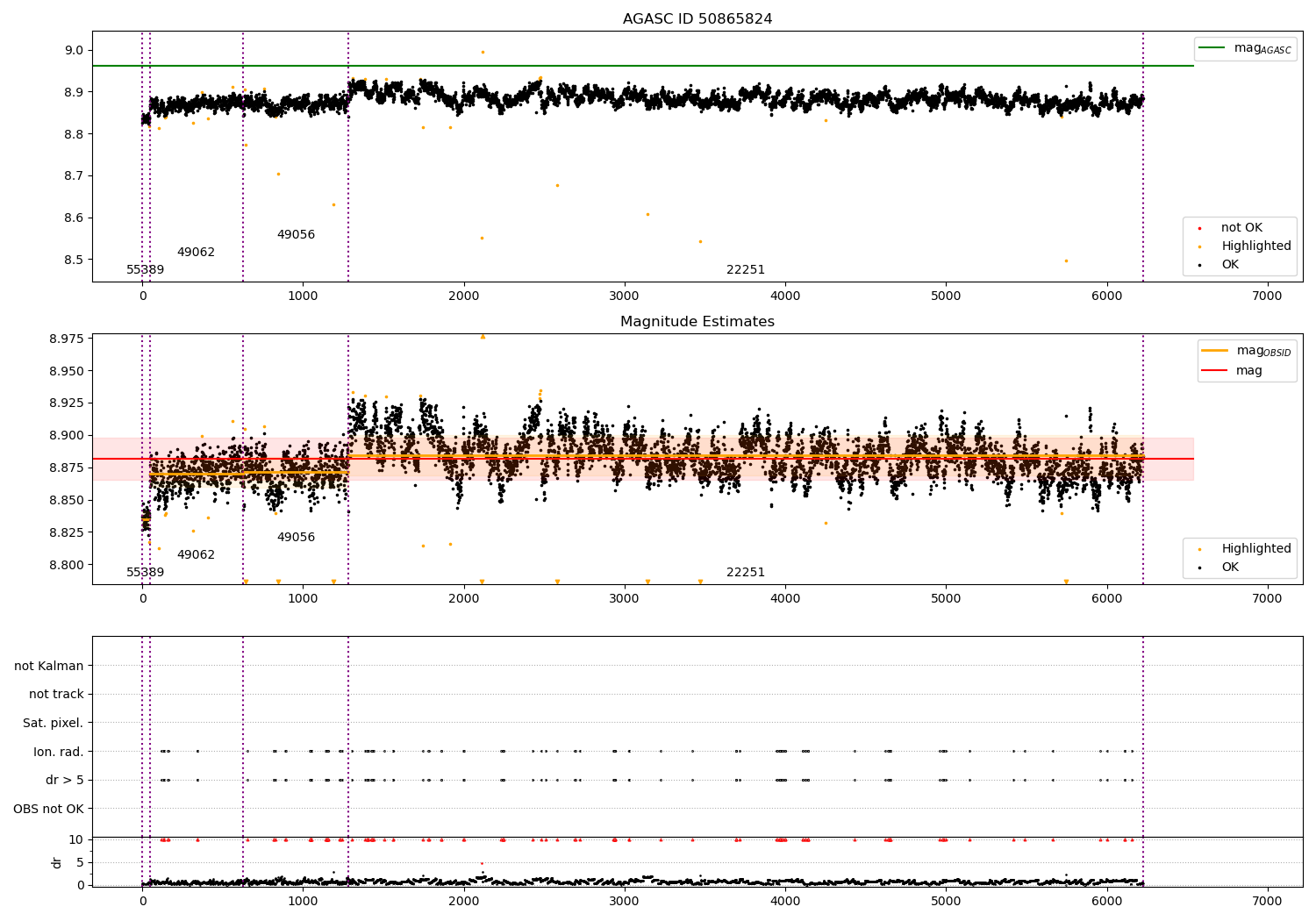Click the 8.975 y-axis tick label

[68, 339]
